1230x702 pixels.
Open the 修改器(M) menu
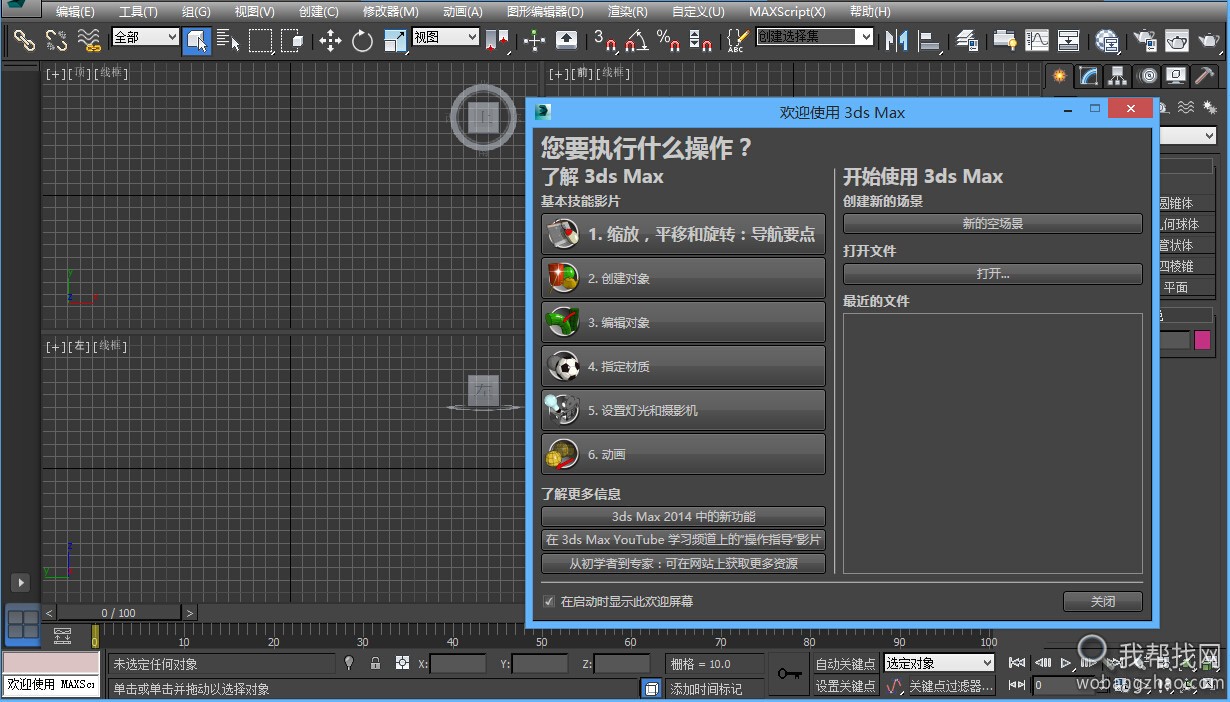coord(390,12)
